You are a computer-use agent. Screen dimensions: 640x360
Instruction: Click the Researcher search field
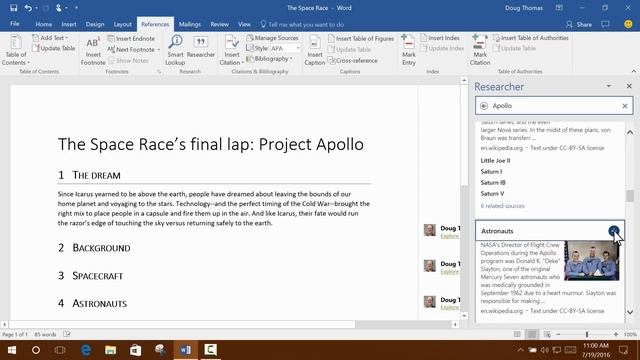coord(554,106)
